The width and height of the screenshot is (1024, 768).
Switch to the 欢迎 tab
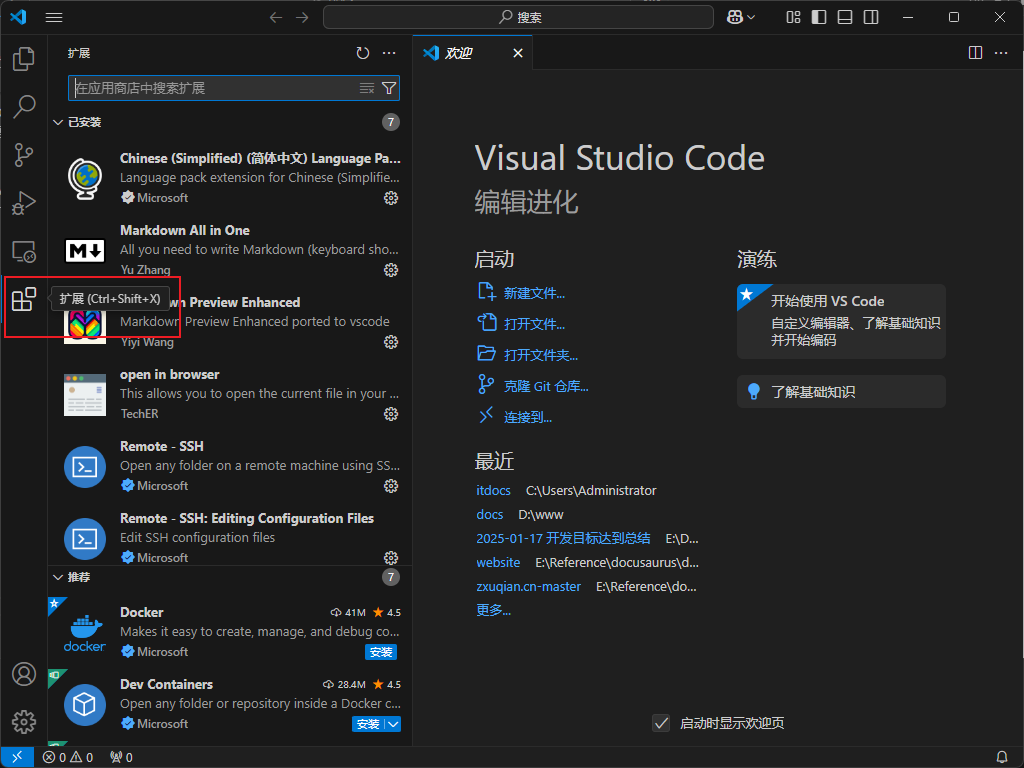click(458, 53)
